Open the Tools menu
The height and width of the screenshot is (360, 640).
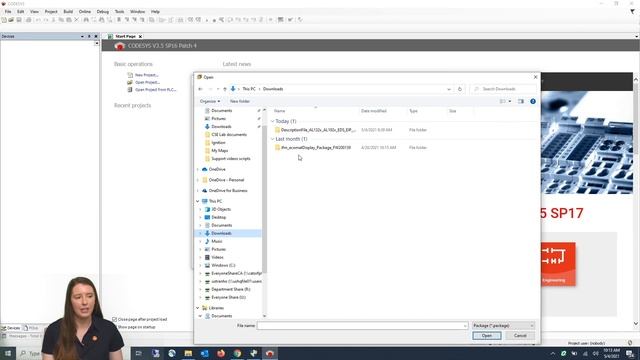pos(119,11)
